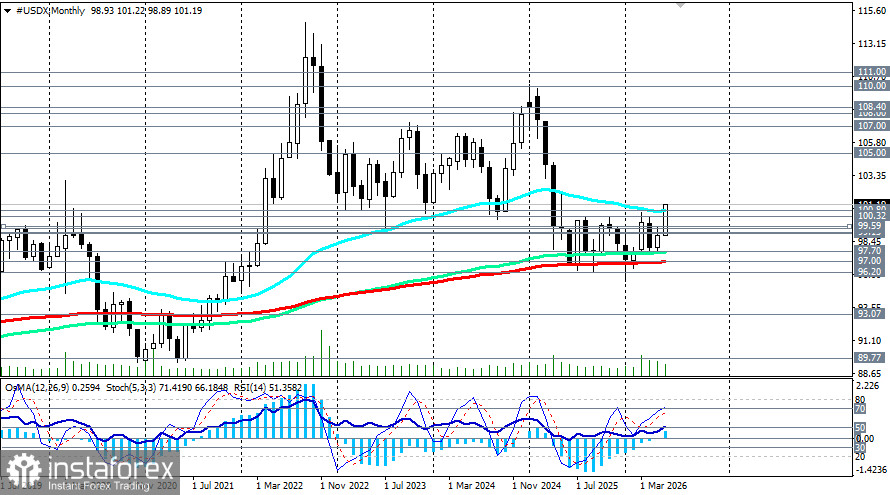
Task: Click the -1.4236 indicator scale value
Action: click(x=870, y=469)
